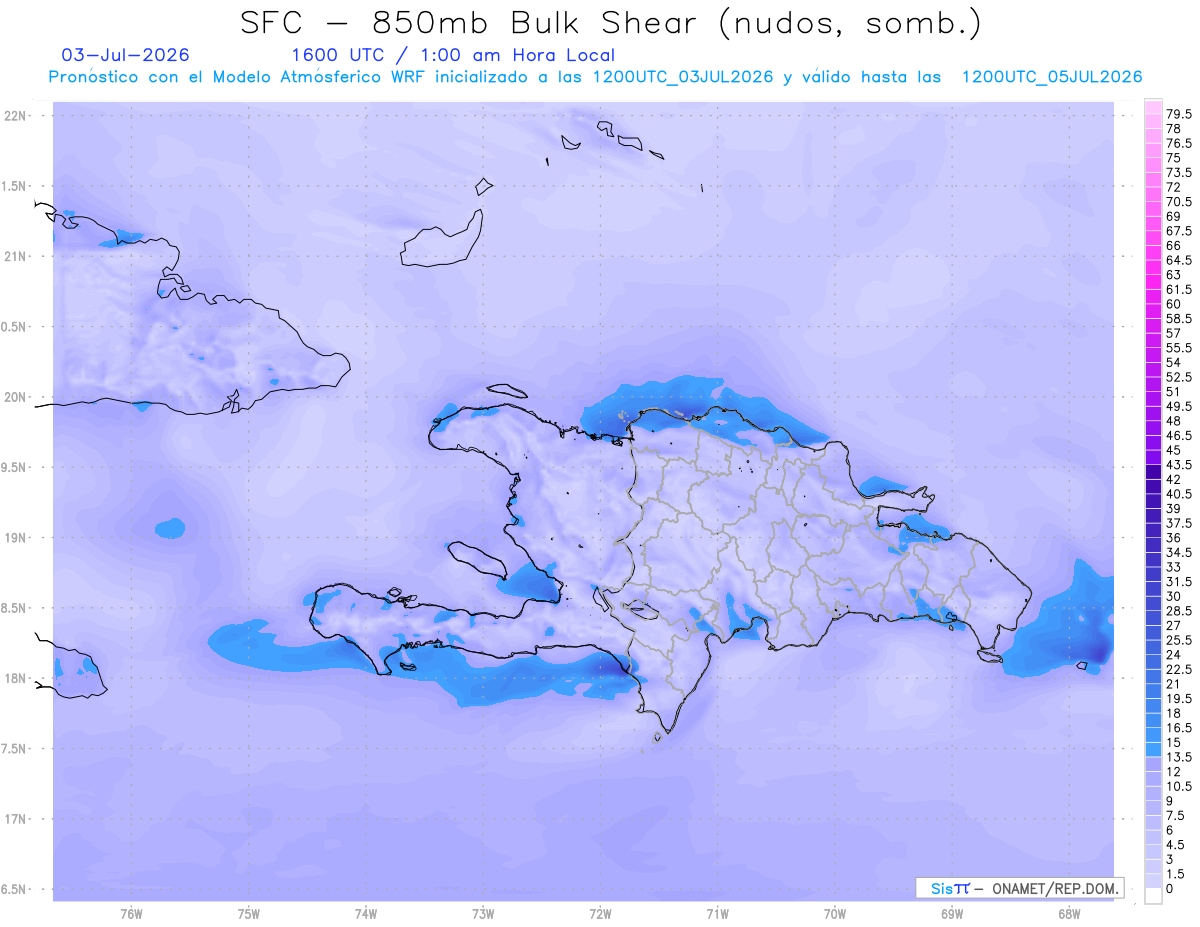Viewport: 1200px width, 927px height.
Task: Click the colorbar value "49.5"
Action: click(1180, 406)
